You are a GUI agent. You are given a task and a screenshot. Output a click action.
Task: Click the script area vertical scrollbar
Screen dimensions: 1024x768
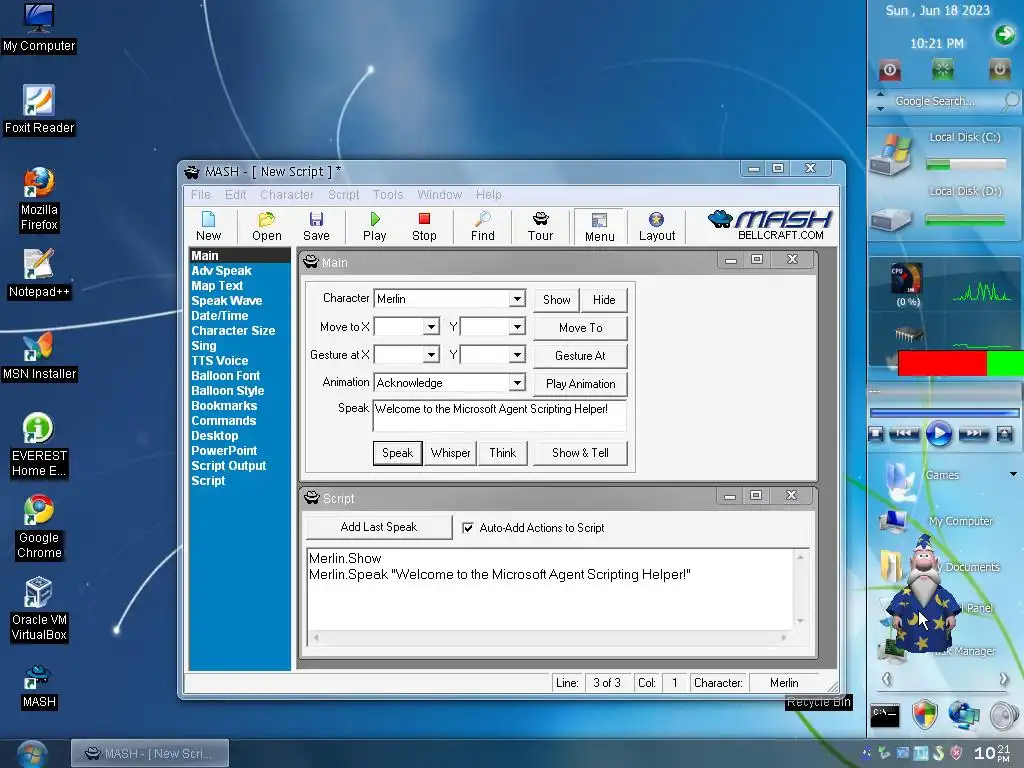tap(800, 589)
